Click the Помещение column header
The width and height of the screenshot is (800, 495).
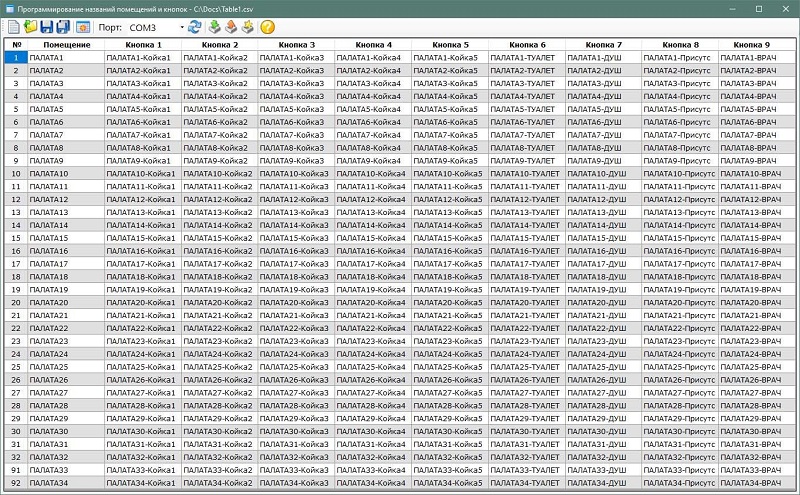coord(66,45)
